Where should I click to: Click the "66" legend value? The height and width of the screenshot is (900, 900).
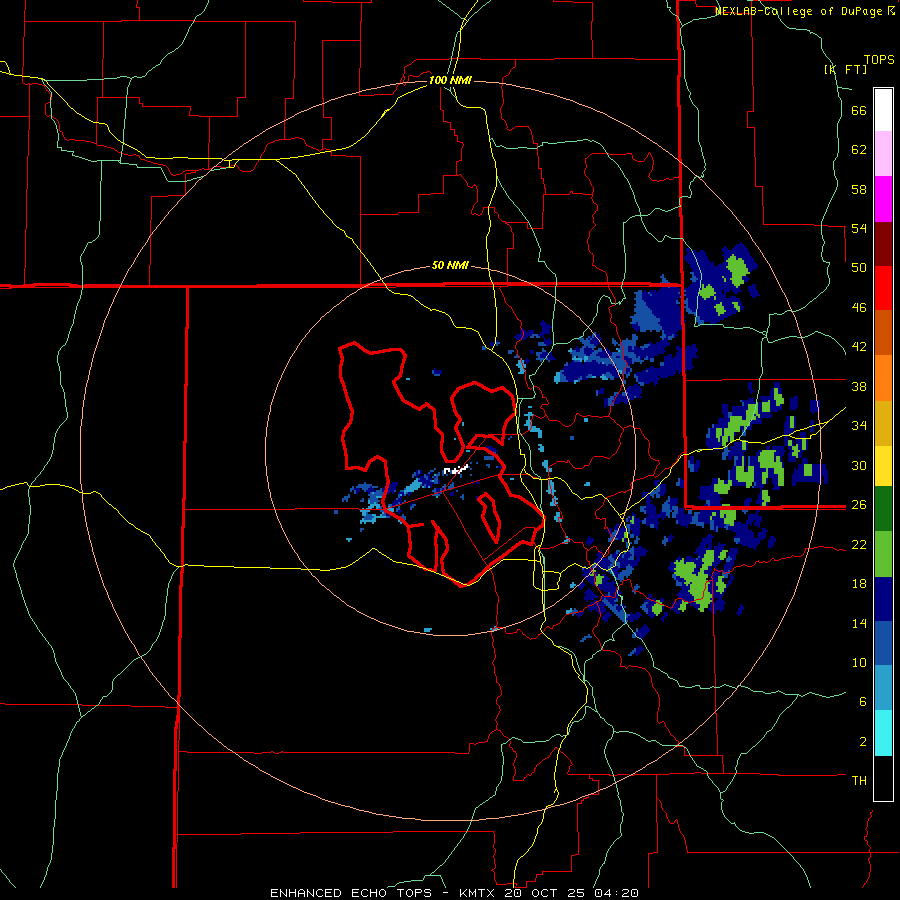coord(859,111)
